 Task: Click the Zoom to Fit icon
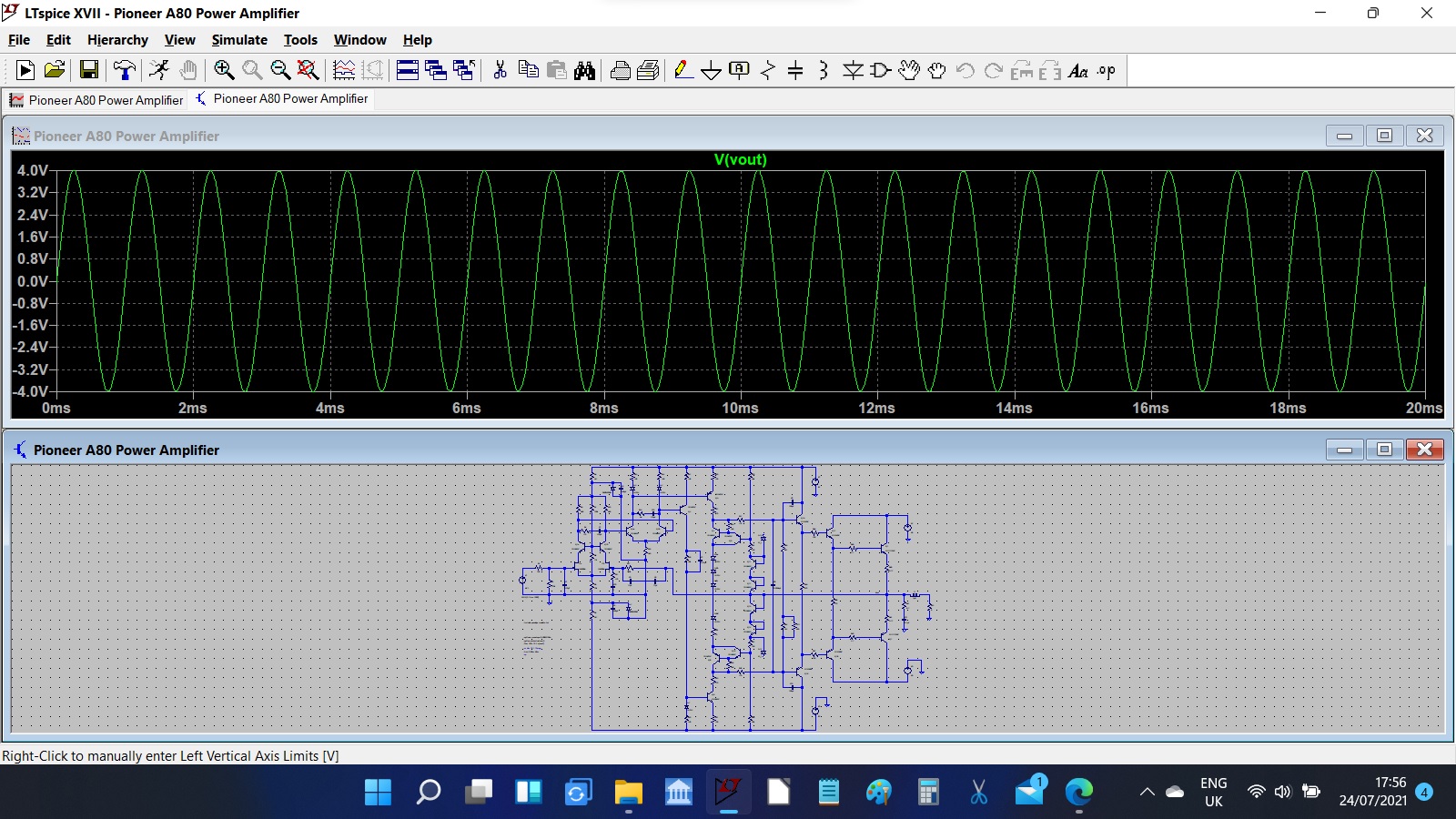click(x=308, y=70)
